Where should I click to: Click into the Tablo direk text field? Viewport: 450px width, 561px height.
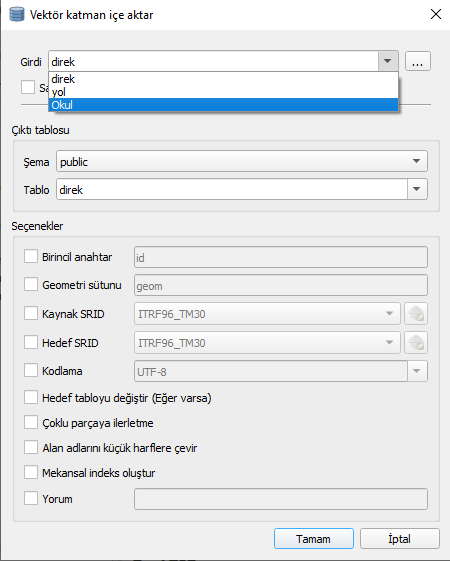coord(232,189)
